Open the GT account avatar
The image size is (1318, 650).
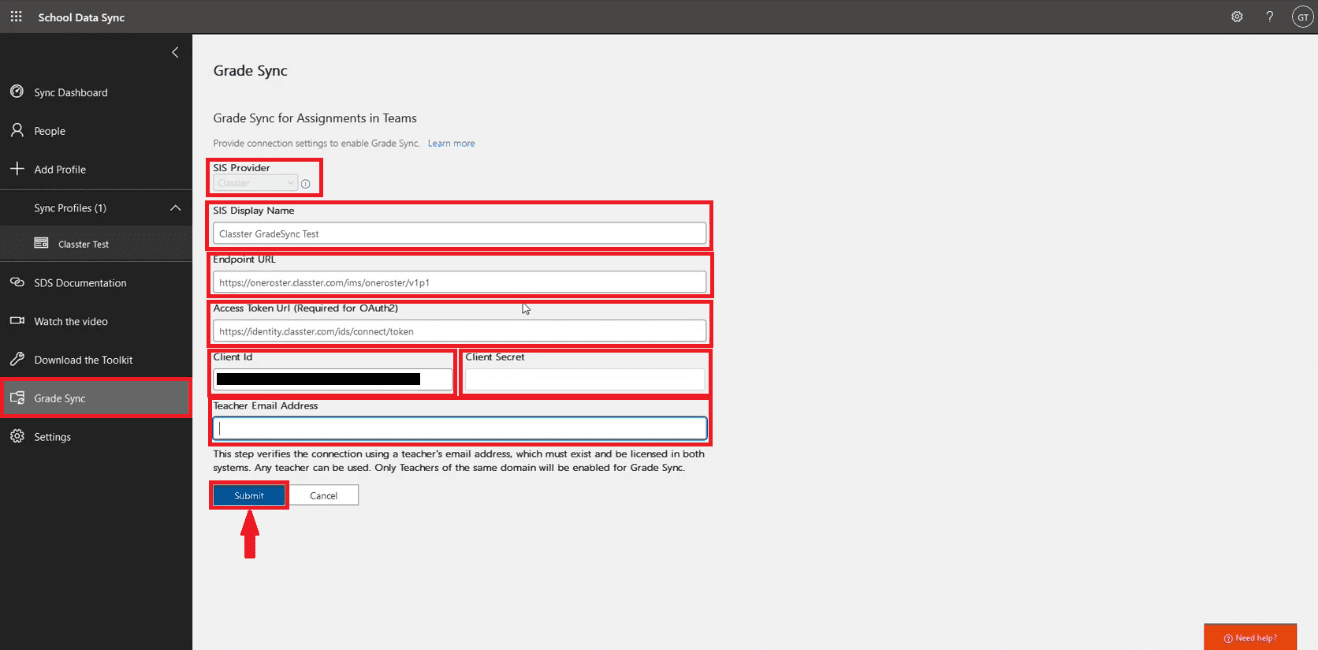1302,17
